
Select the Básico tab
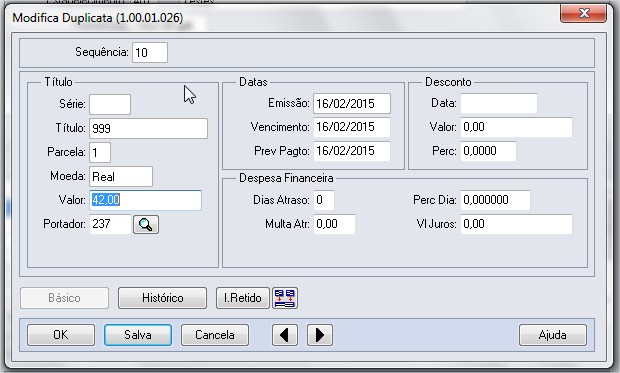pyautogui.click(x=64, y=298)
